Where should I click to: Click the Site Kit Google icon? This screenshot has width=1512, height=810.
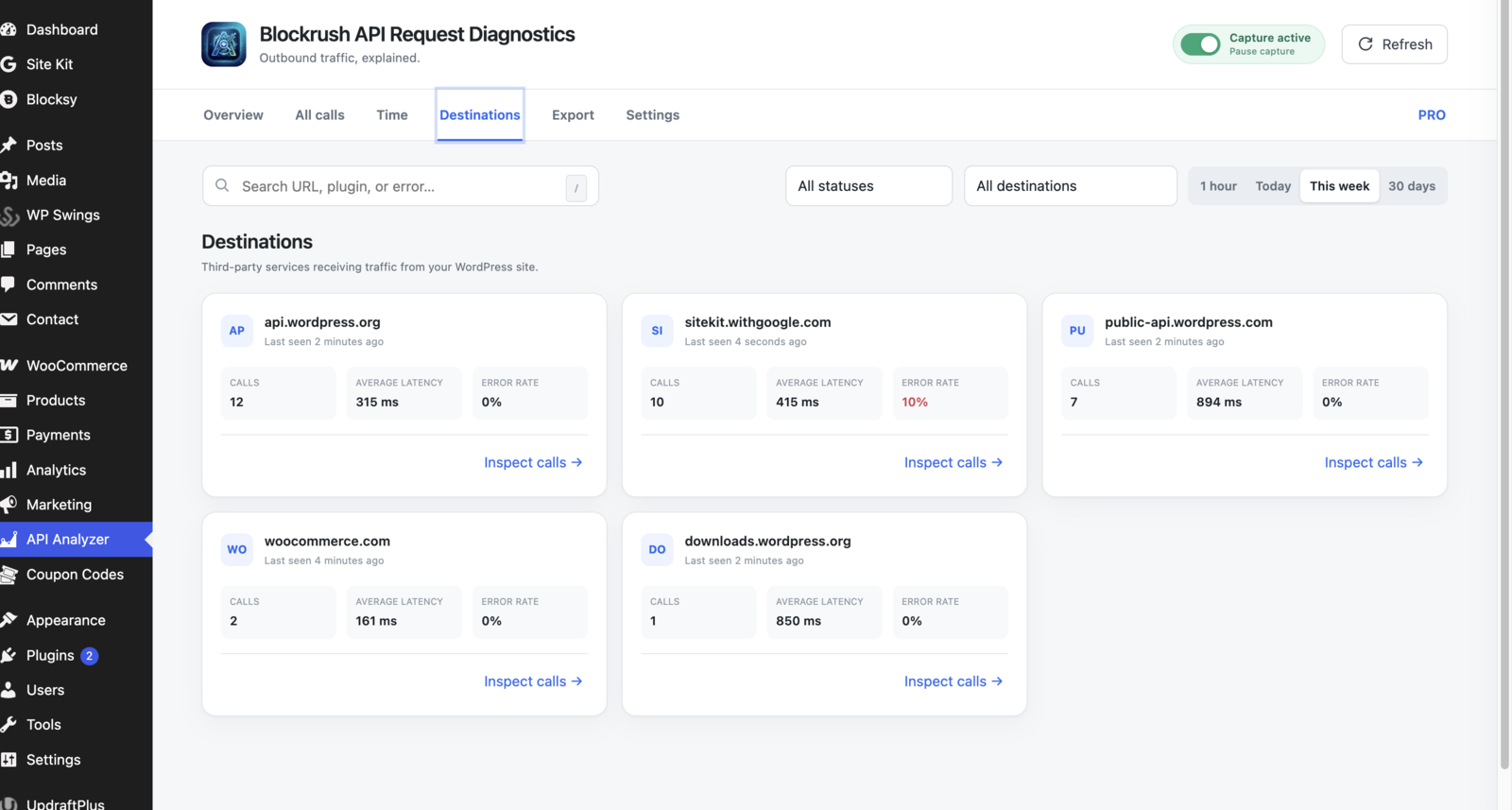coord(9,64)
